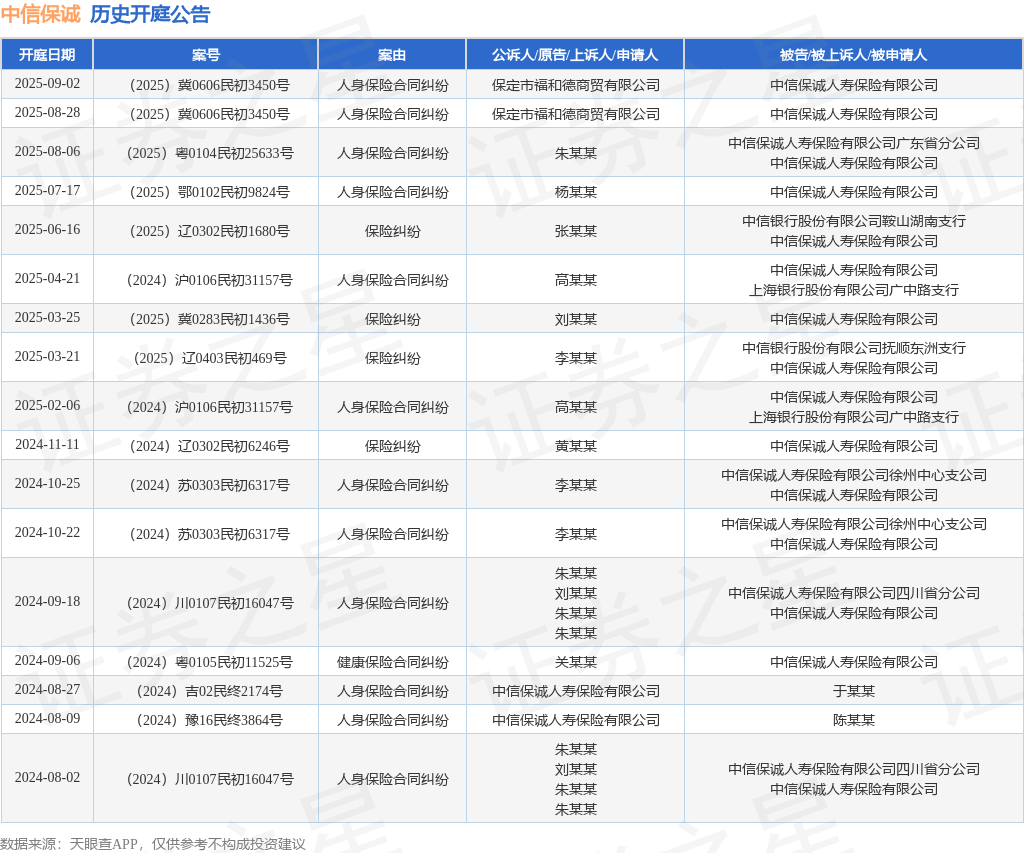This screenshot has width=1024, height=853.
Task: Click the date 2025-09-02
Action: (x=47, y=84)
